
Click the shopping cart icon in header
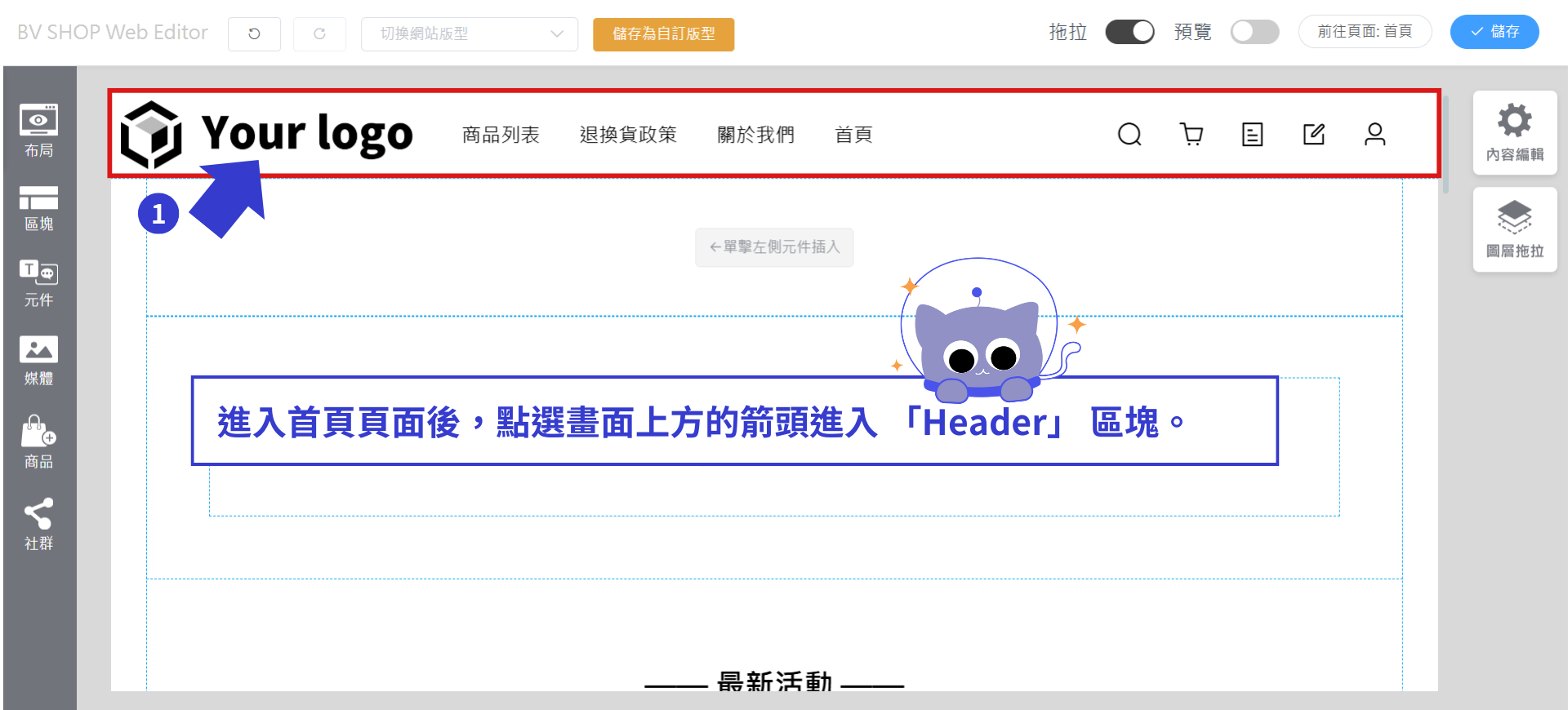1192,134
